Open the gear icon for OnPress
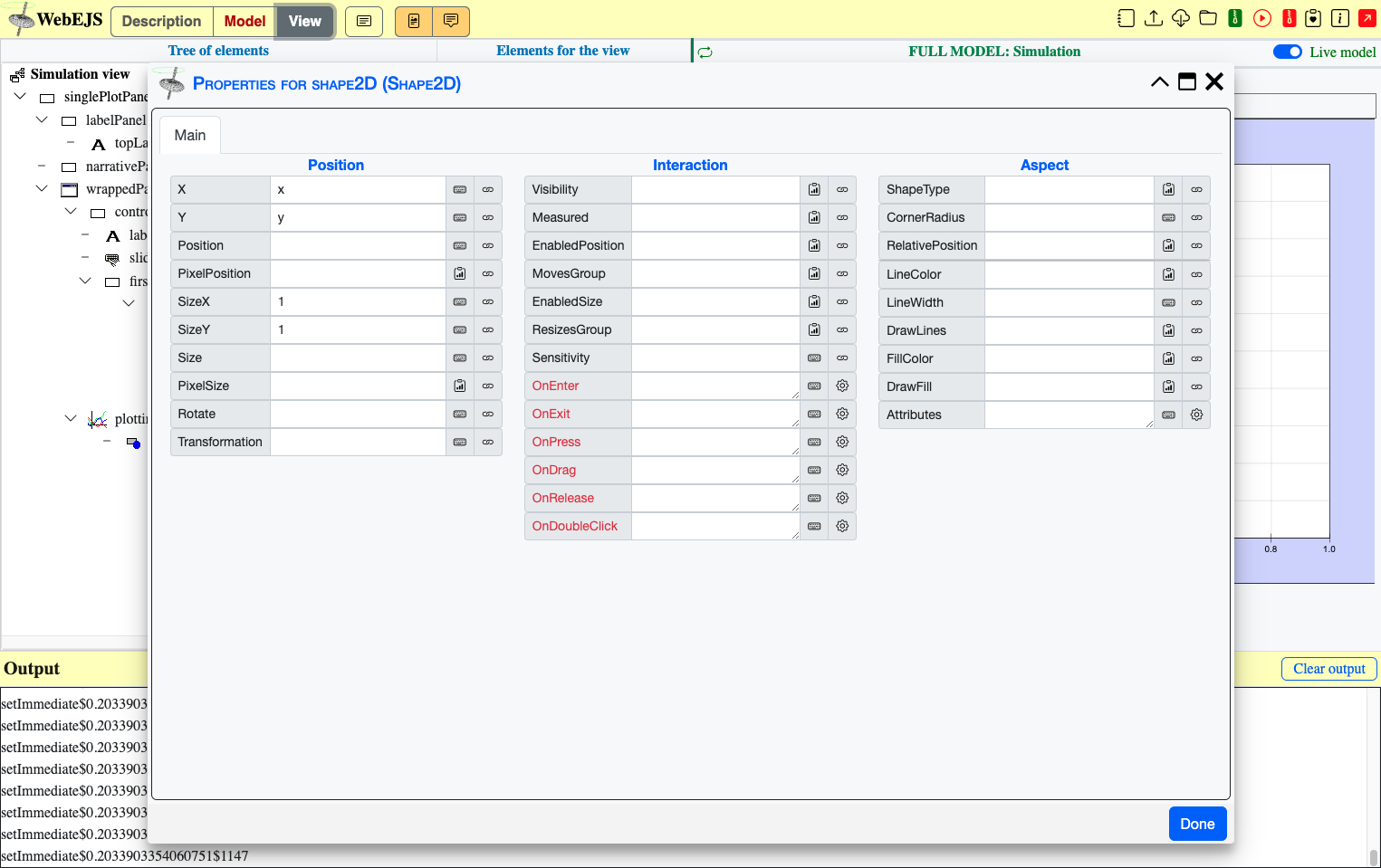 coord(842,443)
